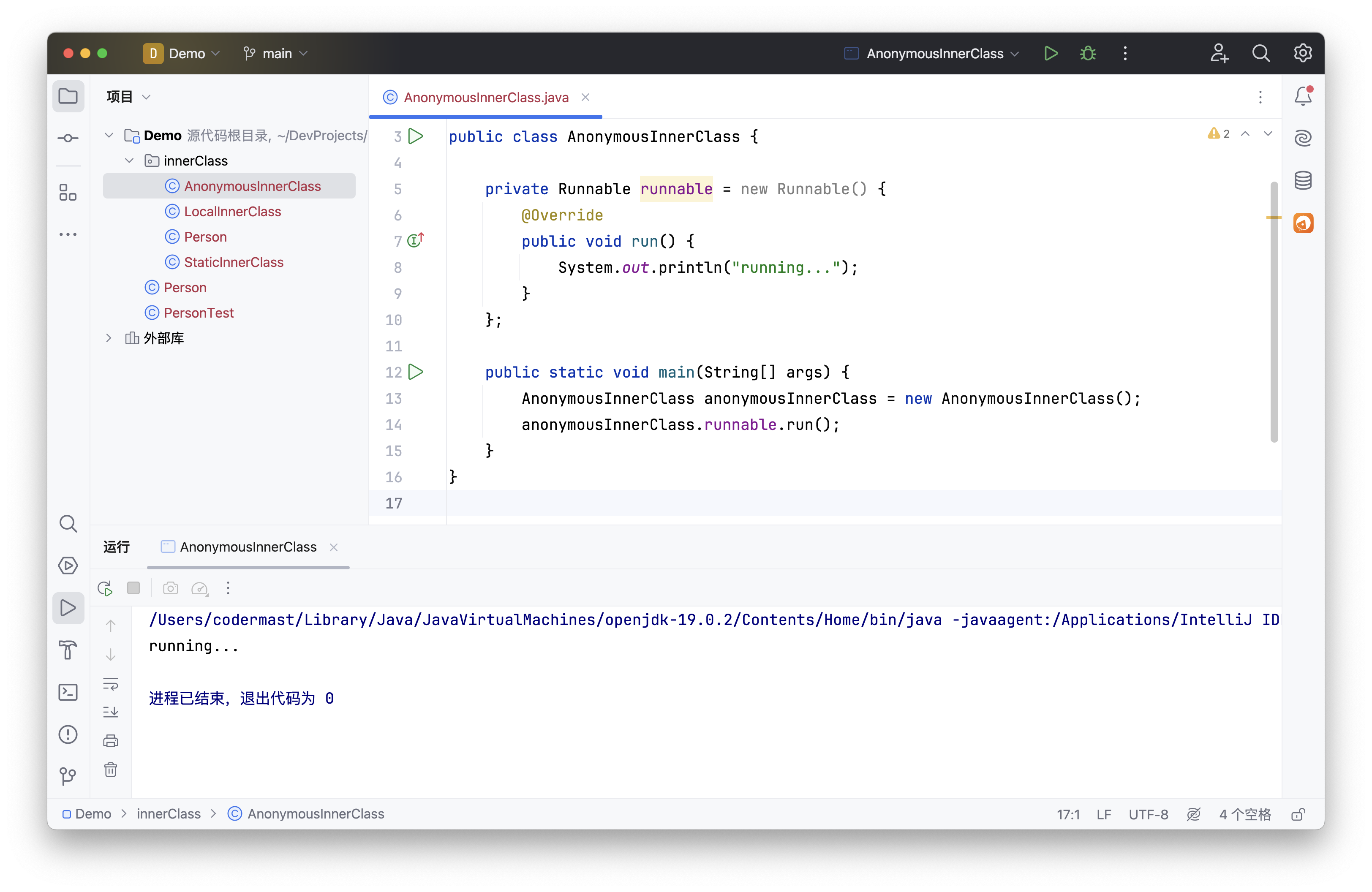
Task: Open the Services tool window
Action: click(x=68, y=566)
